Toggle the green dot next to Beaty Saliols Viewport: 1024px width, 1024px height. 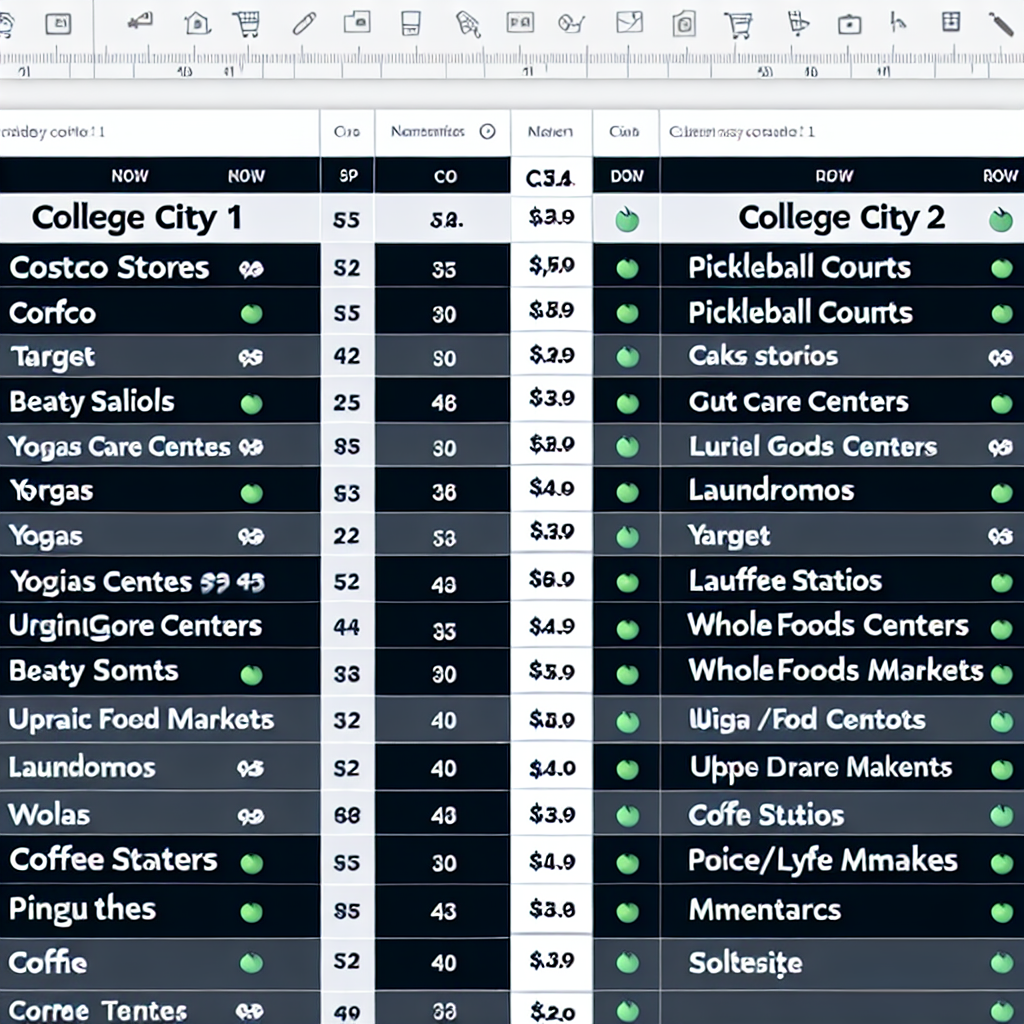click(x=251, y=404)
